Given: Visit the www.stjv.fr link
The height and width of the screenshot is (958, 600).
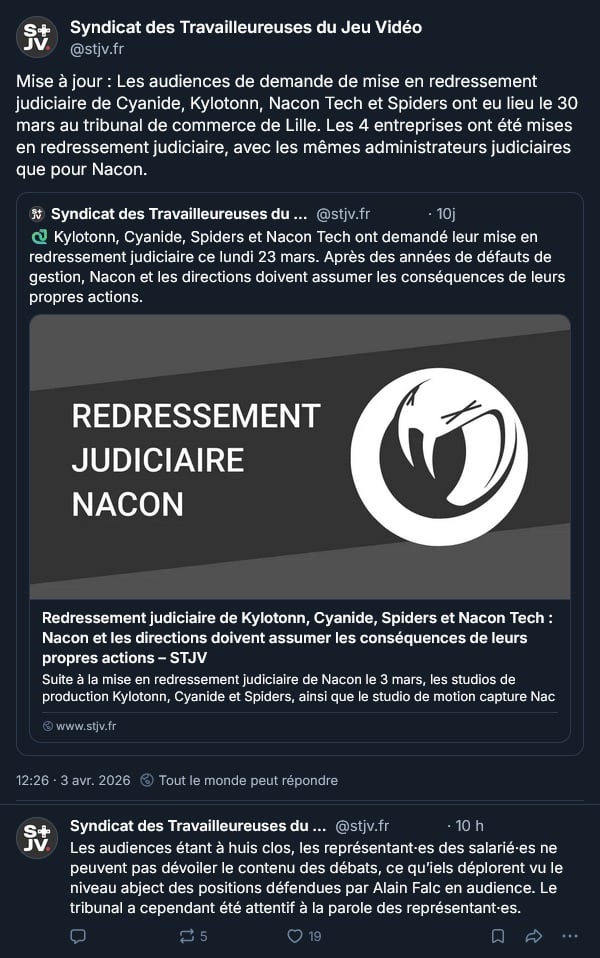Looking at the screenshot, I should coord(86,726).
